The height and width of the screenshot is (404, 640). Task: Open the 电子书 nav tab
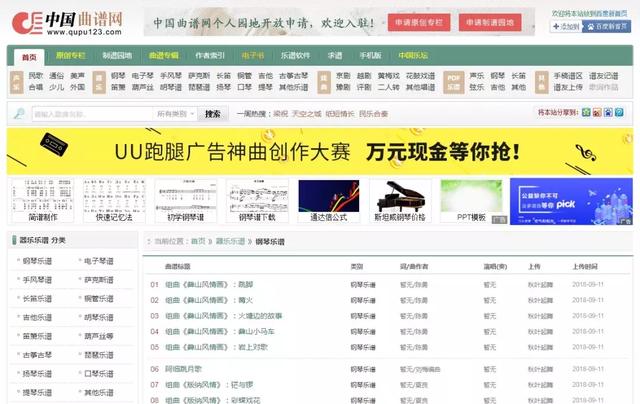pos(253,55)
